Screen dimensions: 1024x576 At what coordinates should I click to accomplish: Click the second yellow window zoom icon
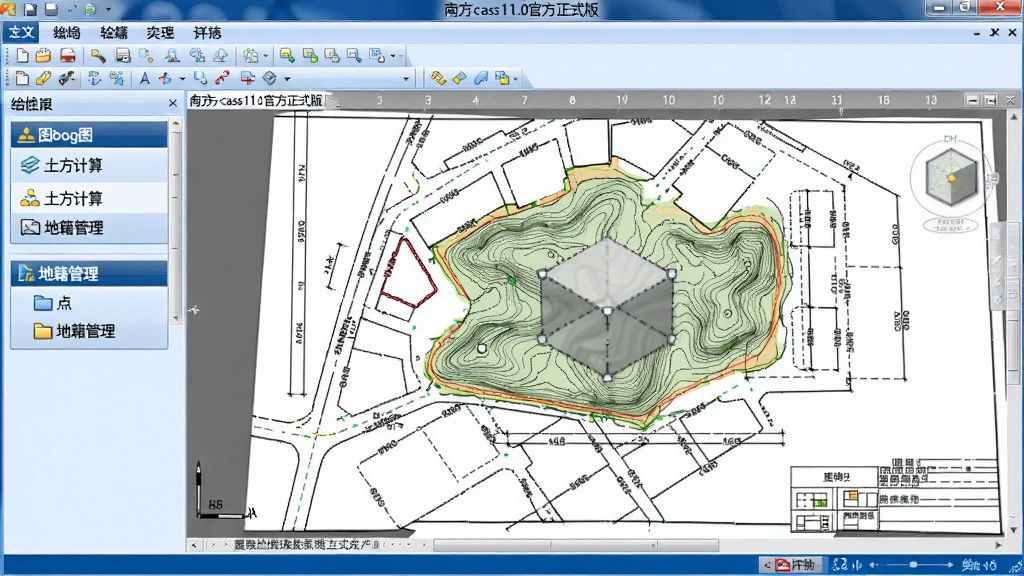(x=310, y=56)
